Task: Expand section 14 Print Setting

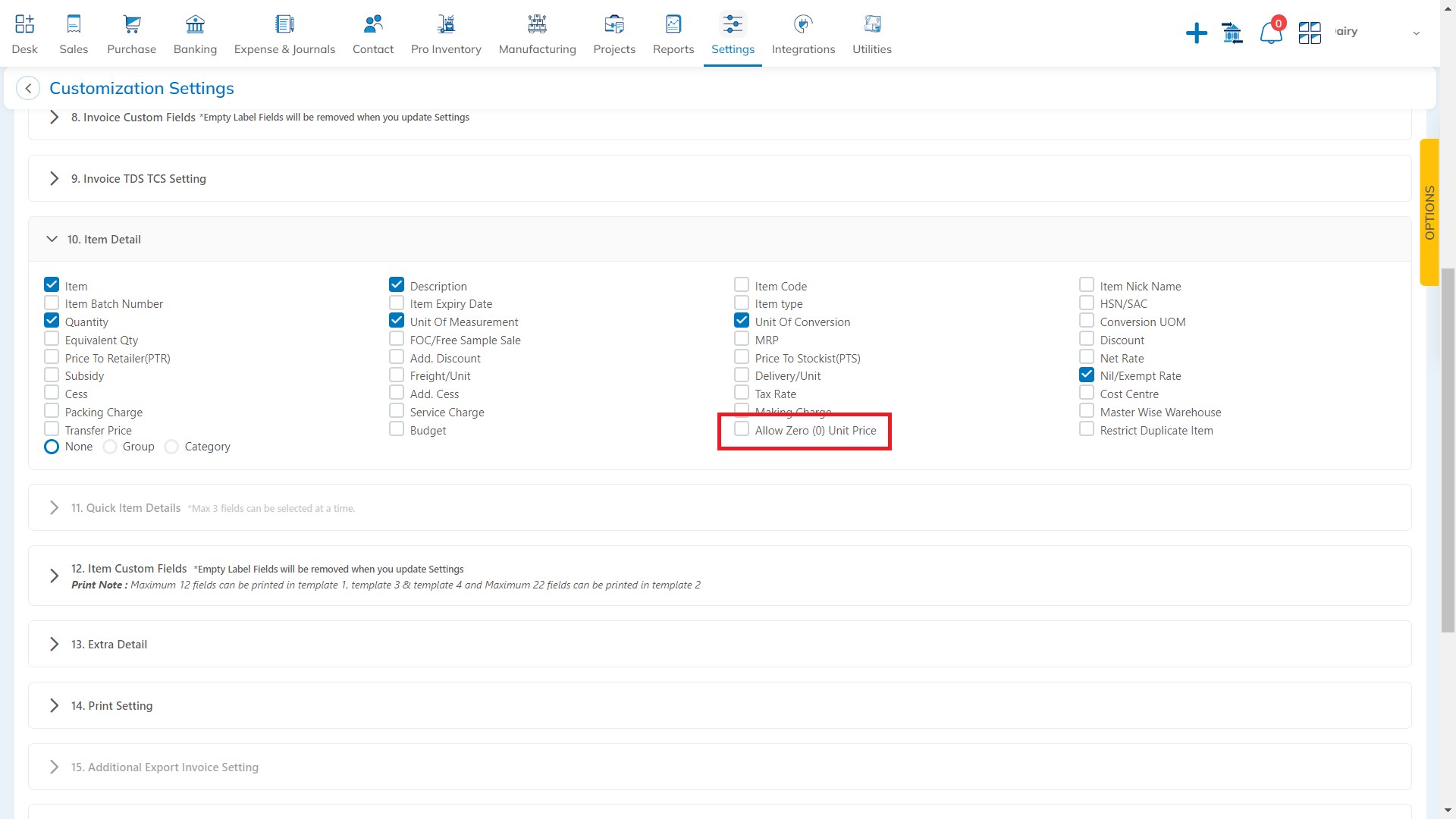Action: [x=54, y=705]
